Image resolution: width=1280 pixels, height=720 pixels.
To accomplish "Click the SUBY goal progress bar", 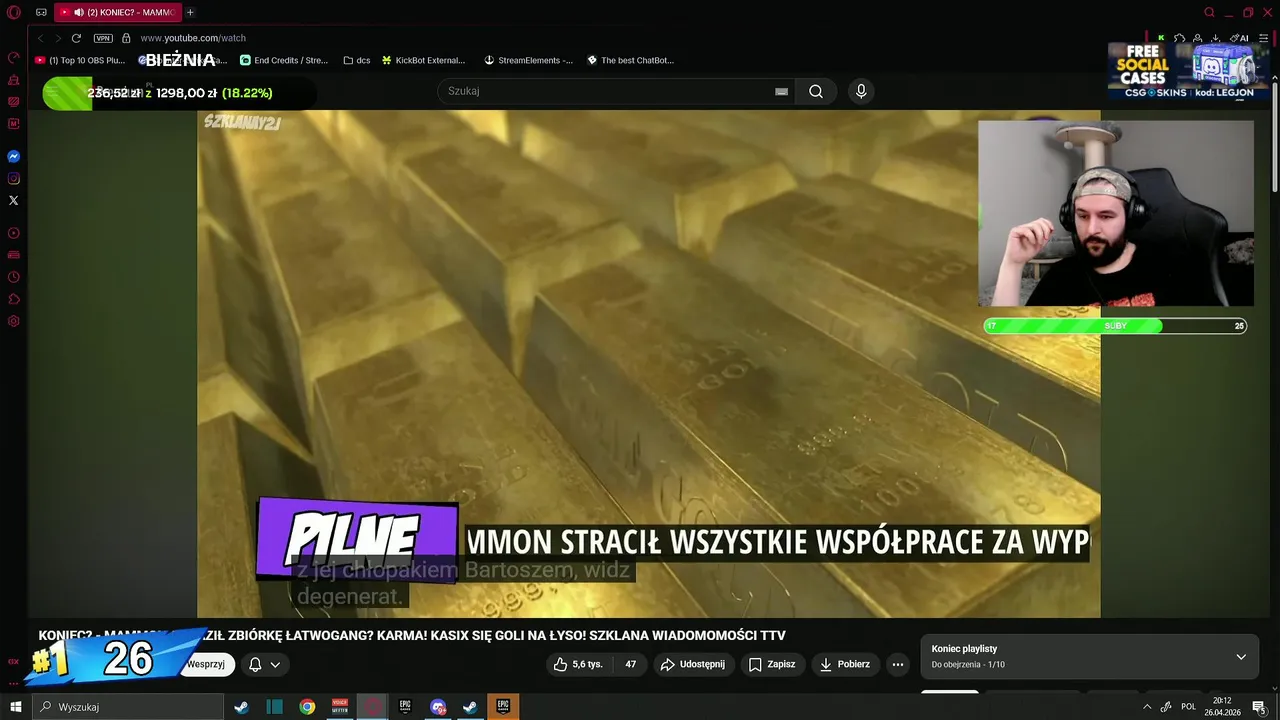I will [1115, 326].
